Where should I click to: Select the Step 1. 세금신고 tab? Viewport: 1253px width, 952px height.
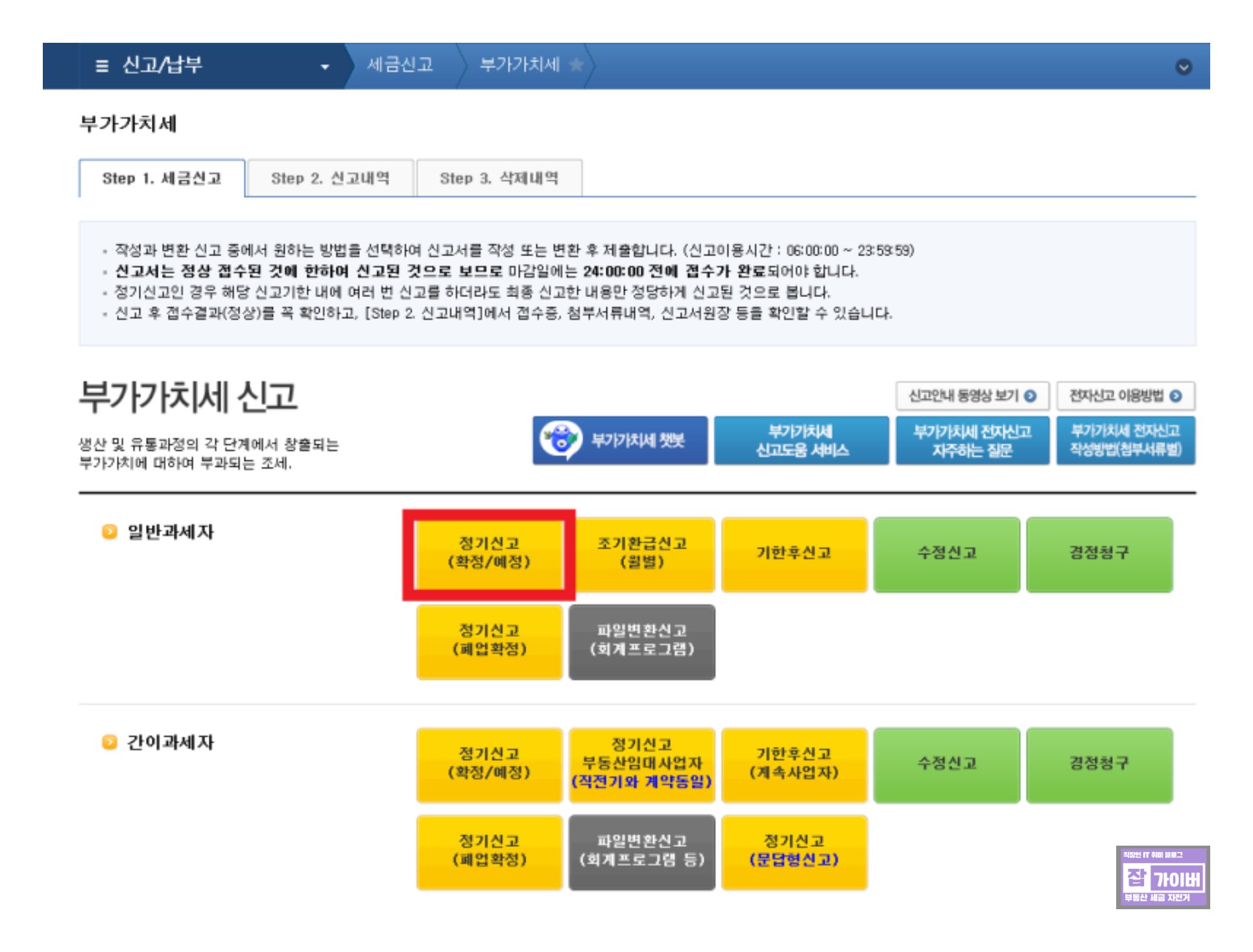[161, 178]
